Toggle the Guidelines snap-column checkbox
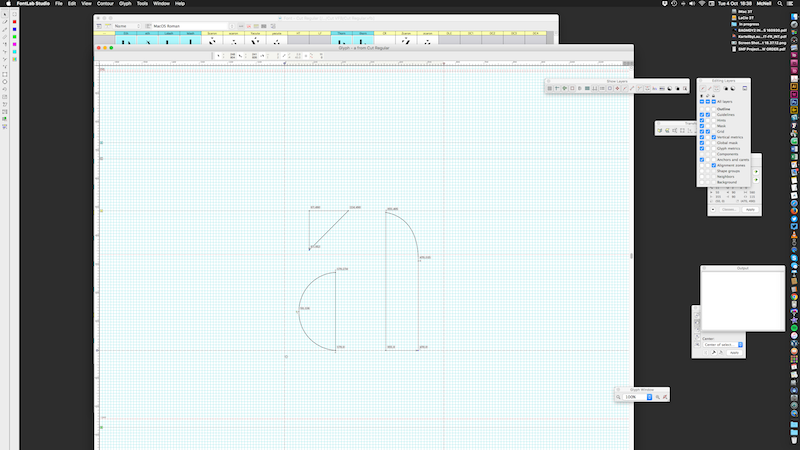This screenshot has width=800, height=450. pyautogui.click(x=708, y=115)
